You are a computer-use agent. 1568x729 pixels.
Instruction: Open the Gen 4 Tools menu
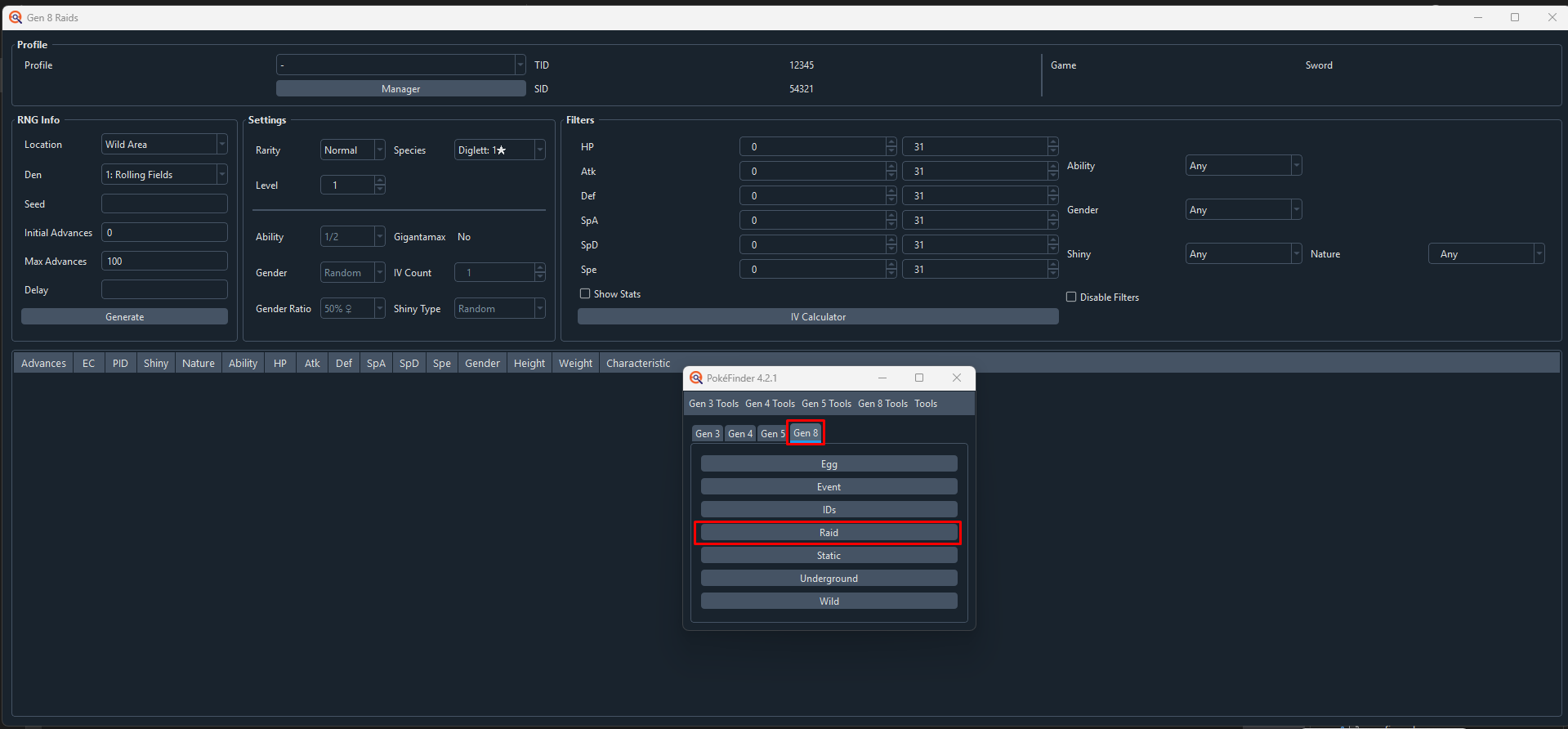(770, 404)
